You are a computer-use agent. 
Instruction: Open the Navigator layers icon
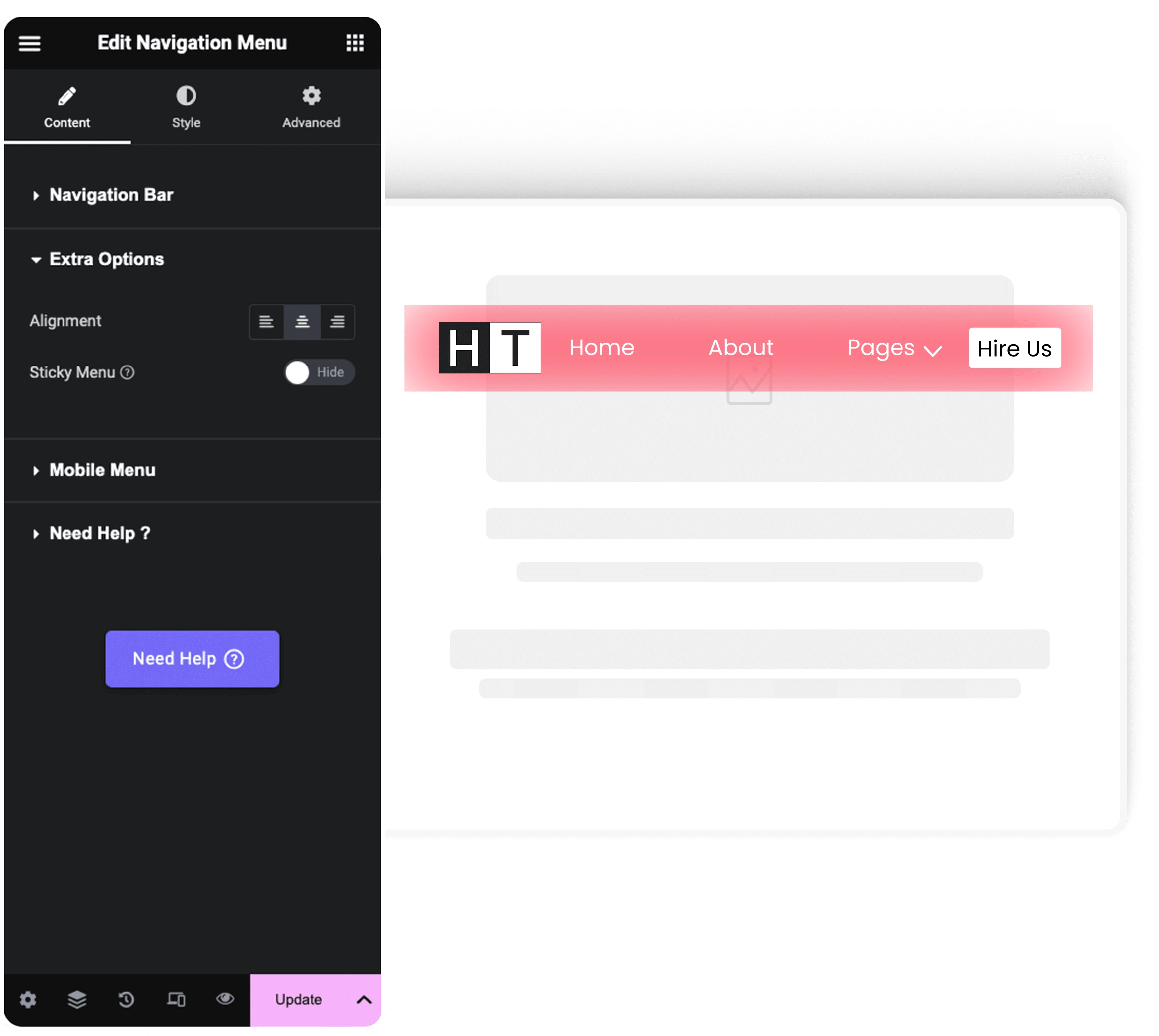click(x=77, y=999)
